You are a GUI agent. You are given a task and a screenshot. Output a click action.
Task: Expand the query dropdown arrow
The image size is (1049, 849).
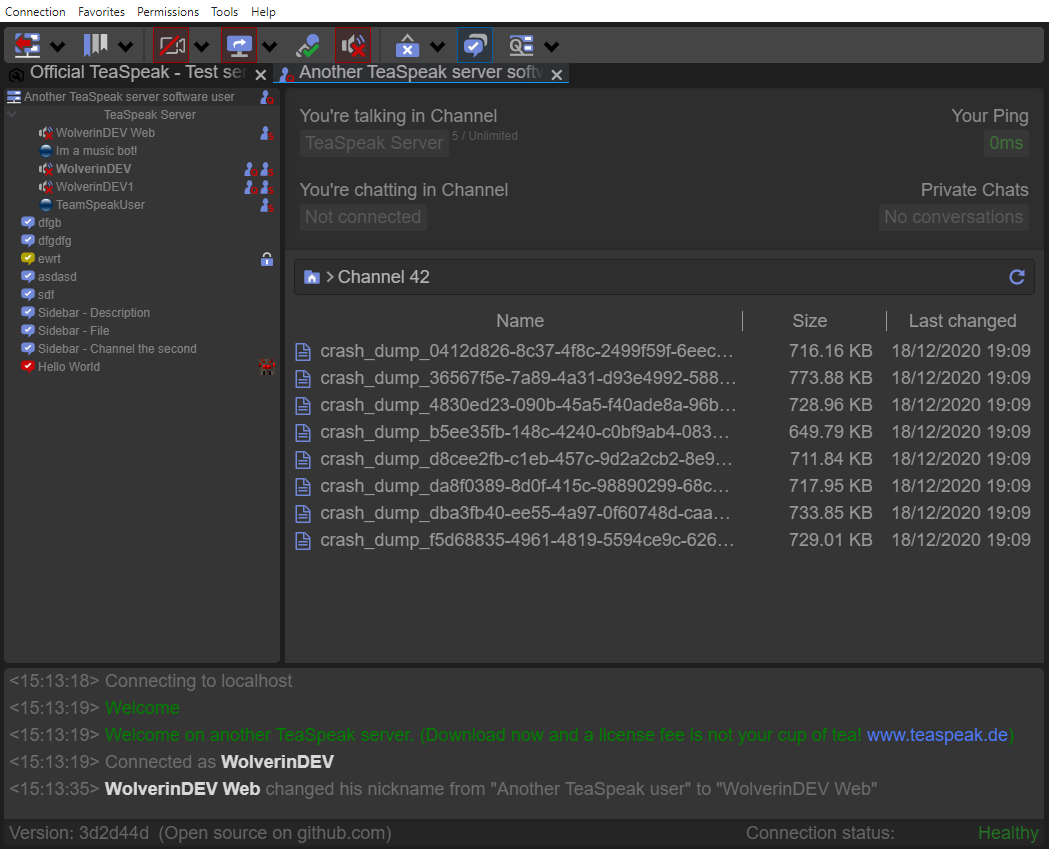551,46
